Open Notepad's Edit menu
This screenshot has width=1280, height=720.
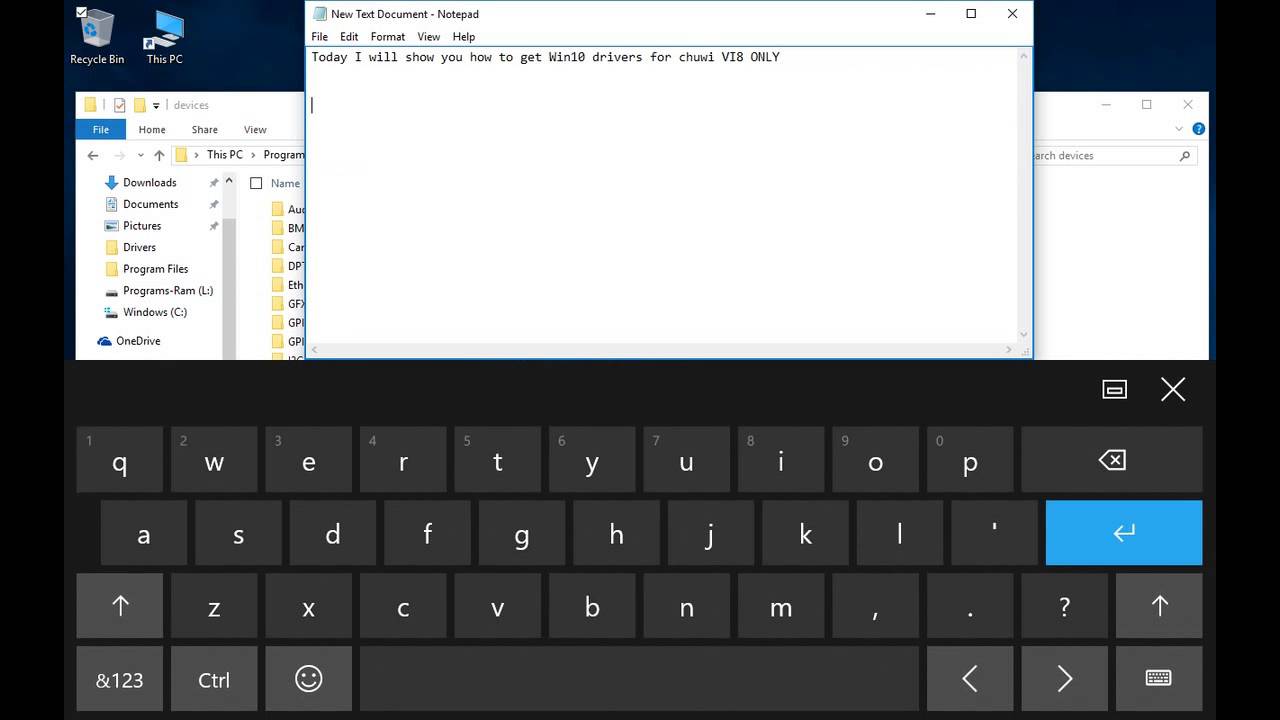pyautogui.click(x=349, y=37)
